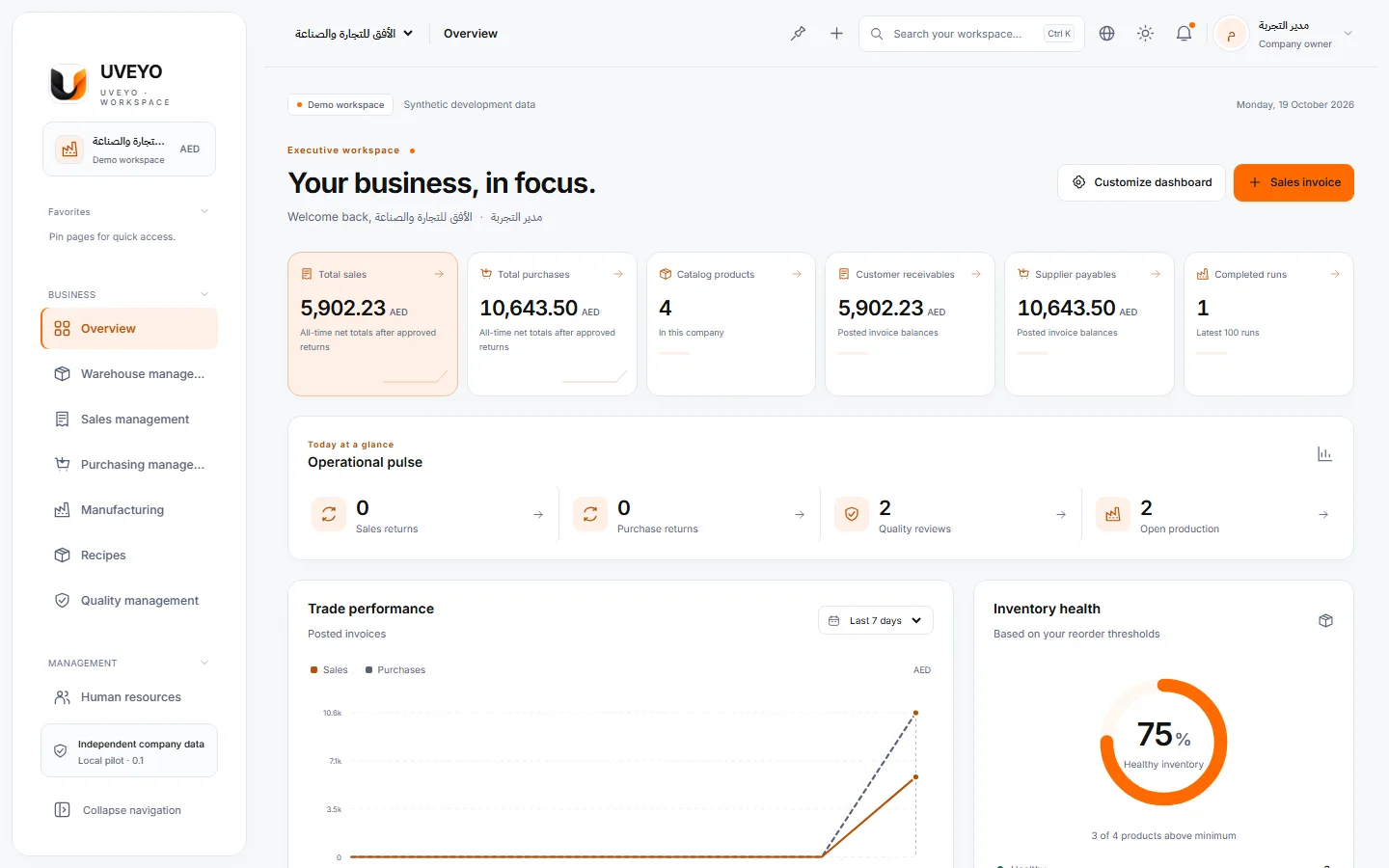
Task: Toggle the Purchases series in chart legend
Action: 395,670
